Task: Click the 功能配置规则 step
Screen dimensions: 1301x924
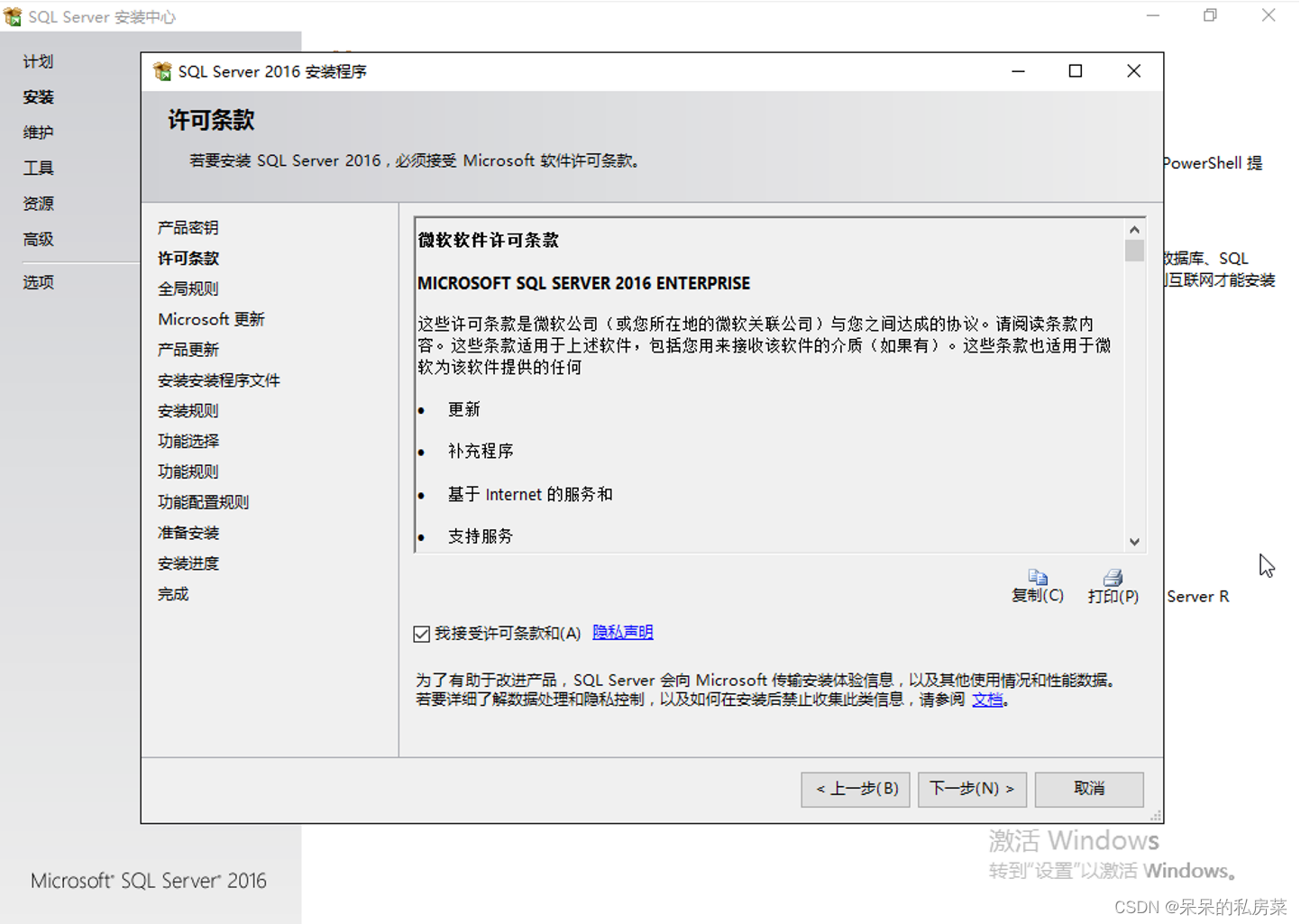Action: coord(204,502)
